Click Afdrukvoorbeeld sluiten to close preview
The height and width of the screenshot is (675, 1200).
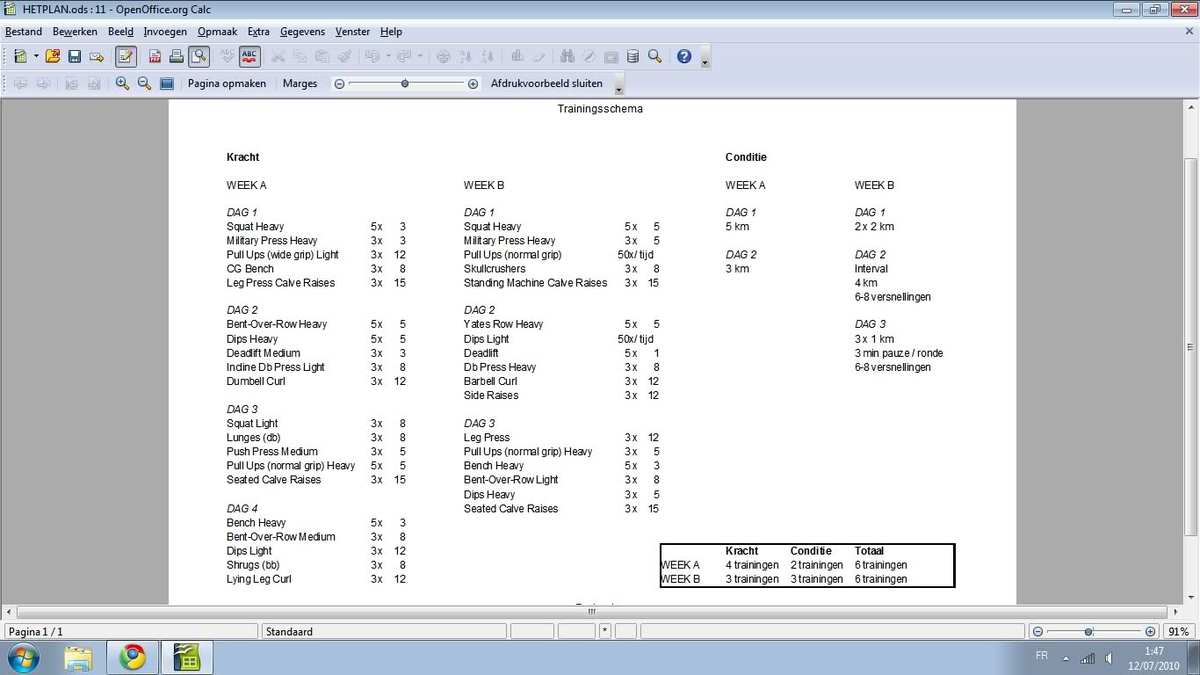click(546, 84)
